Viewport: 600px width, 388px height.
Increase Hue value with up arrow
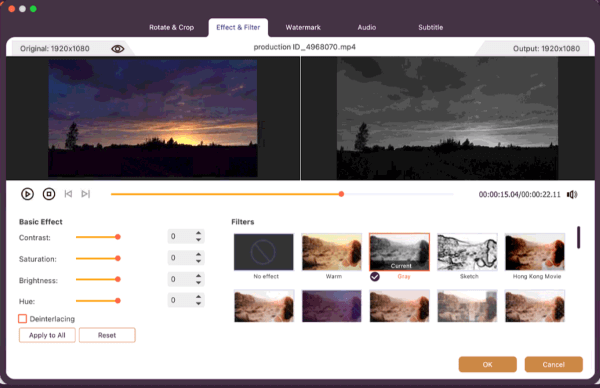point(198,297)
